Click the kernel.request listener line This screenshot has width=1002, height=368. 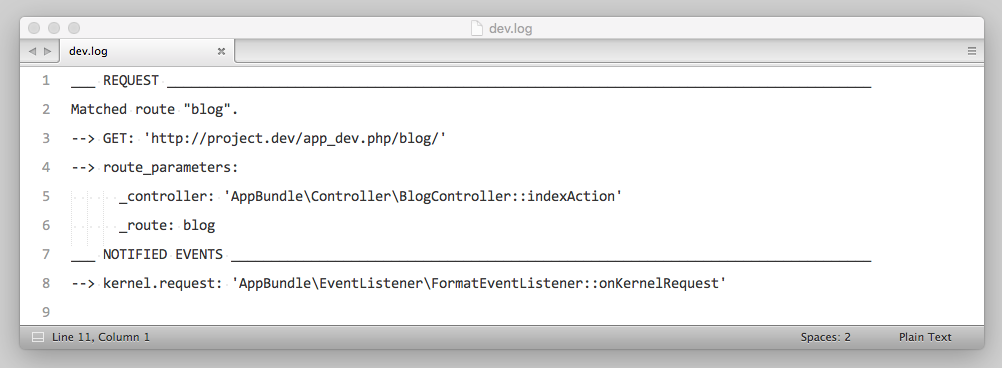click(x=399, y=283)
